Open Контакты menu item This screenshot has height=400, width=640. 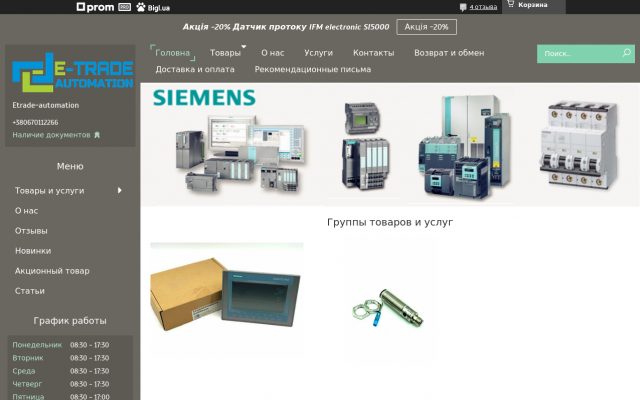pyautogui.click(x=373, y=53)
